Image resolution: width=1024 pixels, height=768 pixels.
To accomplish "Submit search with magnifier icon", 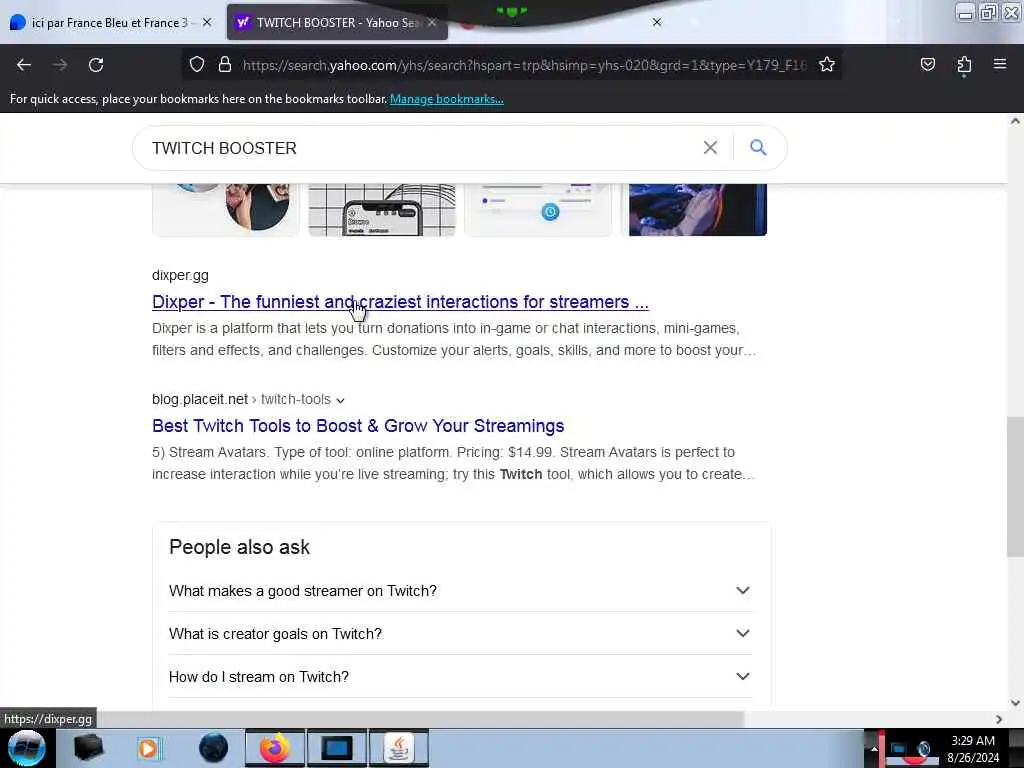I will pos(758,148).
